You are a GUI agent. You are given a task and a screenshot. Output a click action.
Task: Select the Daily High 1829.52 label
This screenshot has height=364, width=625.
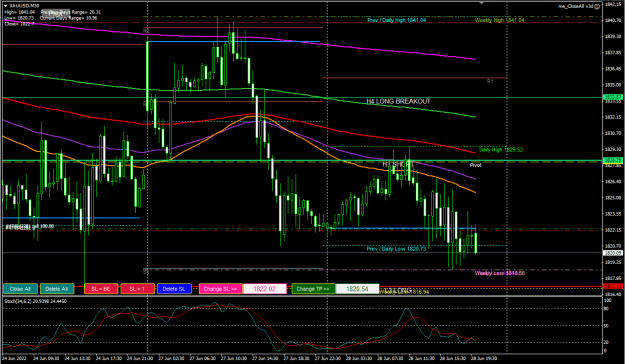[x=501, y=150]
